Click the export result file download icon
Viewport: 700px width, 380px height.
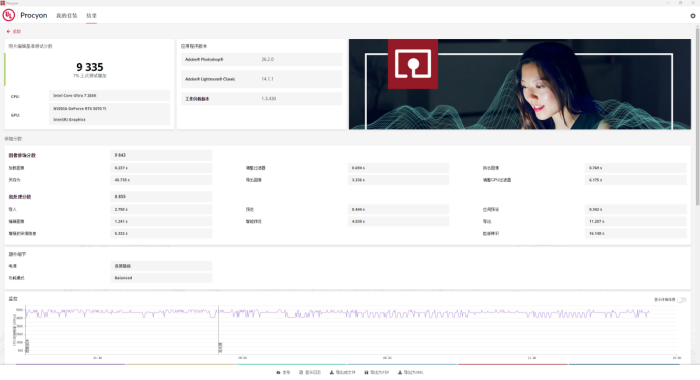click(332, 372)
